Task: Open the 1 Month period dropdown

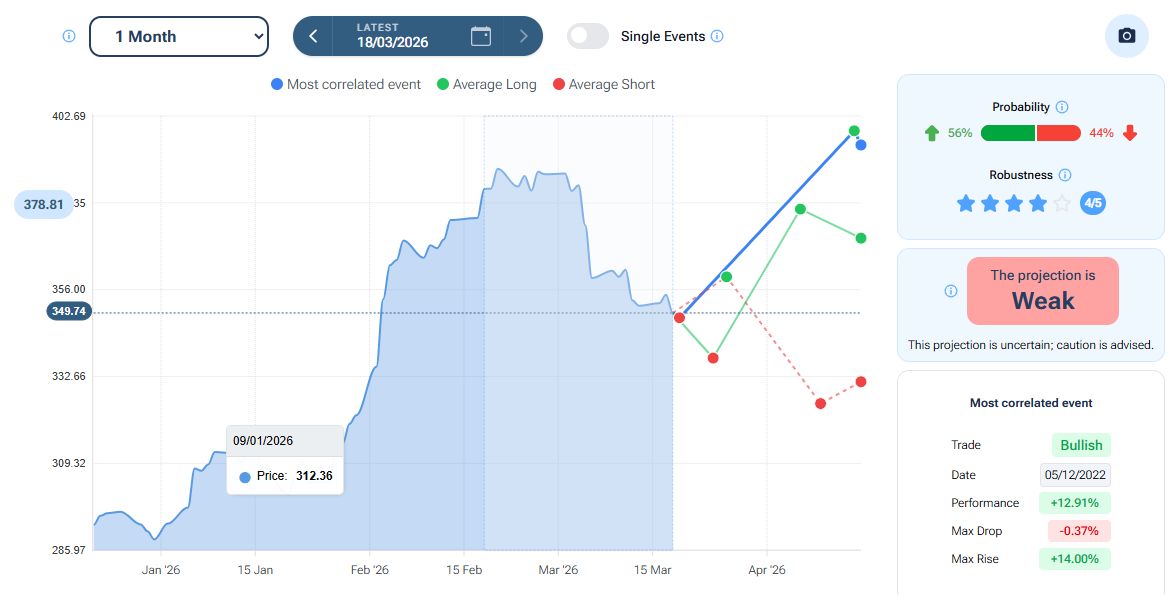Action: [x=179, y=36]
